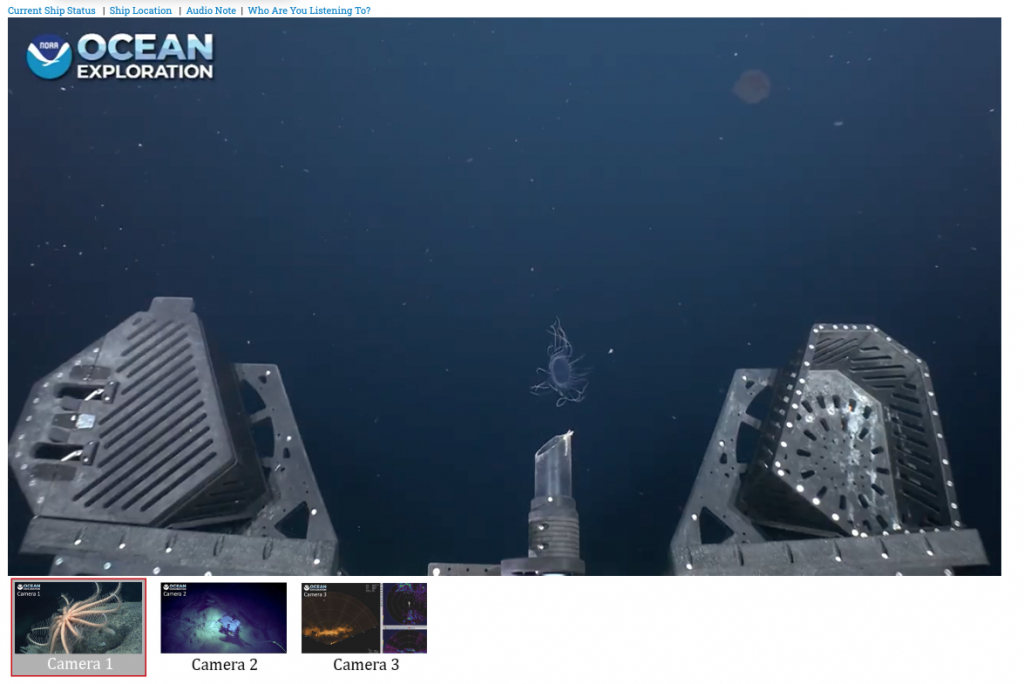
Task: Switch to the Camera 3 sonar thumbnail
Action: [x=364, y=618]
